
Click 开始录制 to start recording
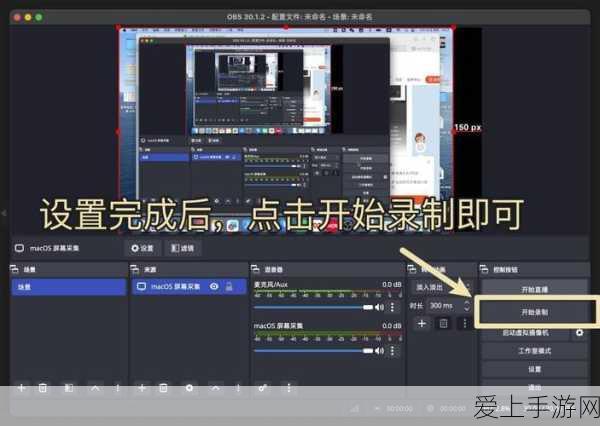tap(535, 312)
